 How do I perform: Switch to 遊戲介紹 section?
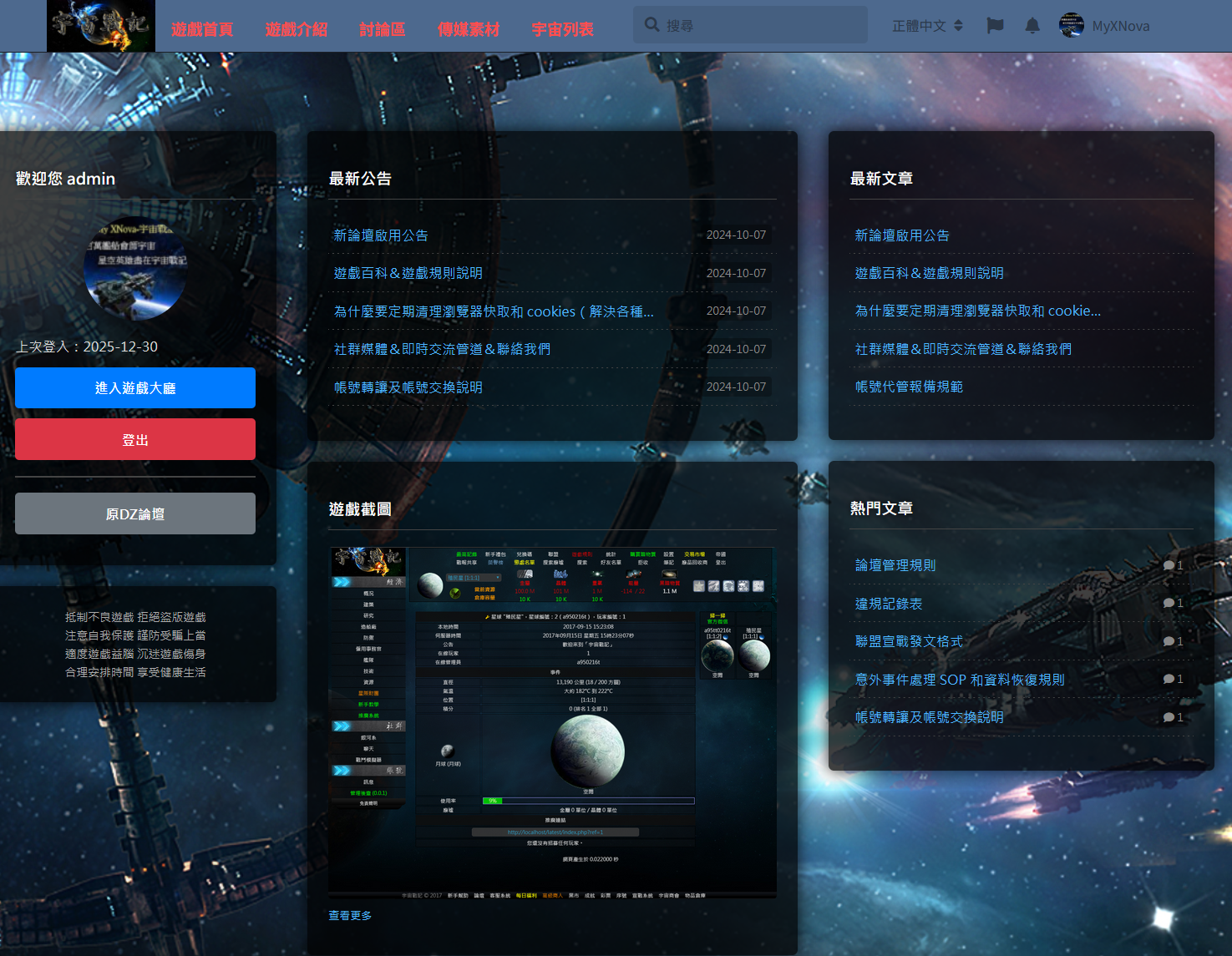tap(296, 28)
